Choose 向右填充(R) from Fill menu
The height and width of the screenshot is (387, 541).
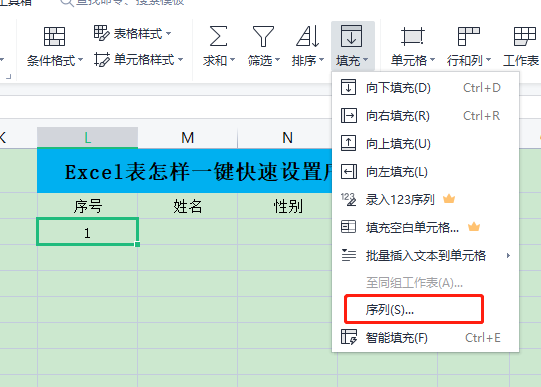click(425, 116)
